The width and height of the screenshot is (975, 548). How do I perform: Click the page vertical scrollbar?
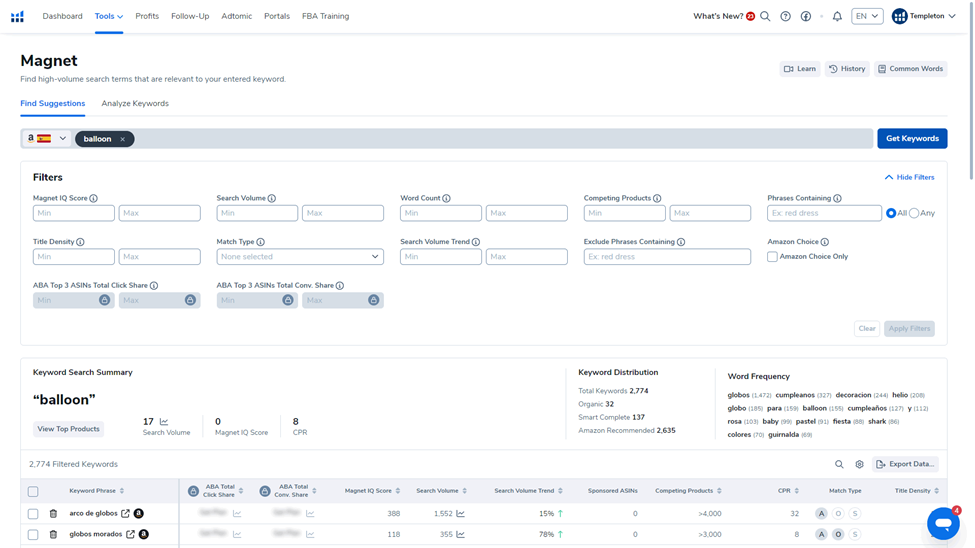pyautogui.click(x=972, y=93)
